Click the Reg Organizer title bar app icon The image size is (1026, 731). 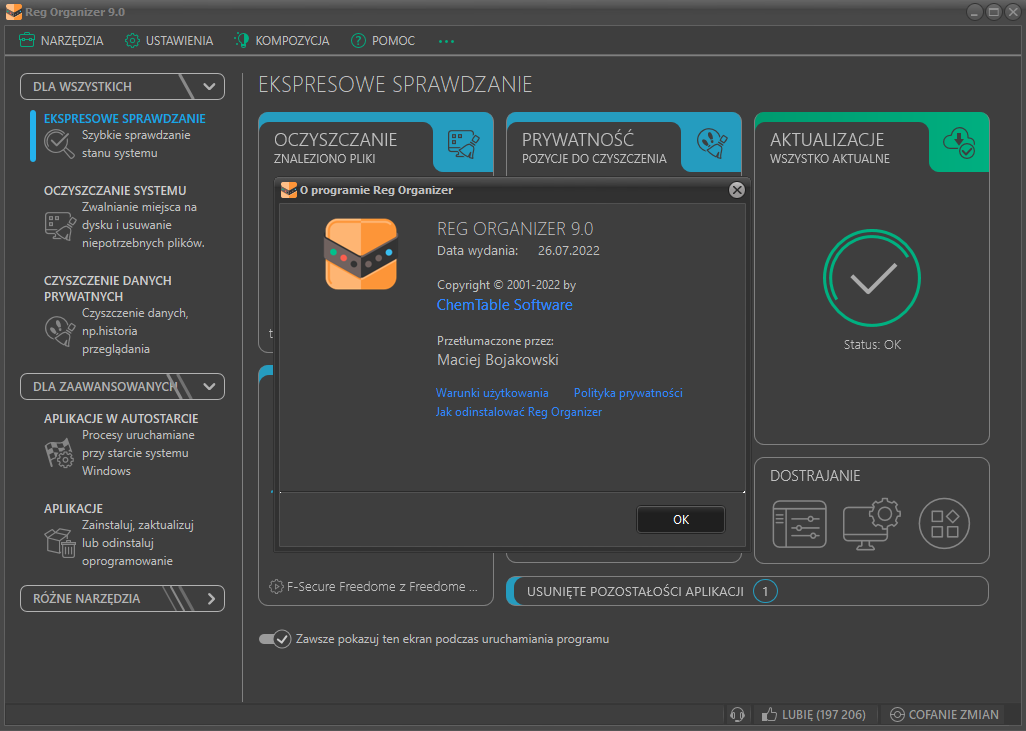point(14,12)
